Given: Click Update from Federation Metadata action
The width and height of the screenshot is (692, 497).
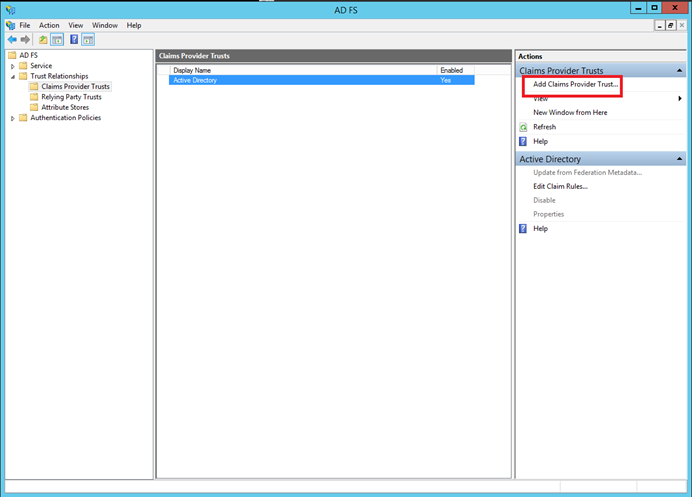Looking at the screenshot, I should [587, 173].
